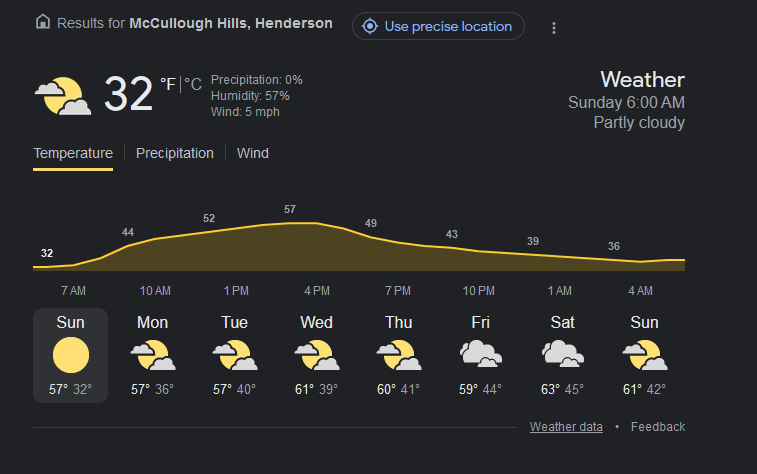Select the 4 PM point on temperature graph
757x474 pixels.
316,223
